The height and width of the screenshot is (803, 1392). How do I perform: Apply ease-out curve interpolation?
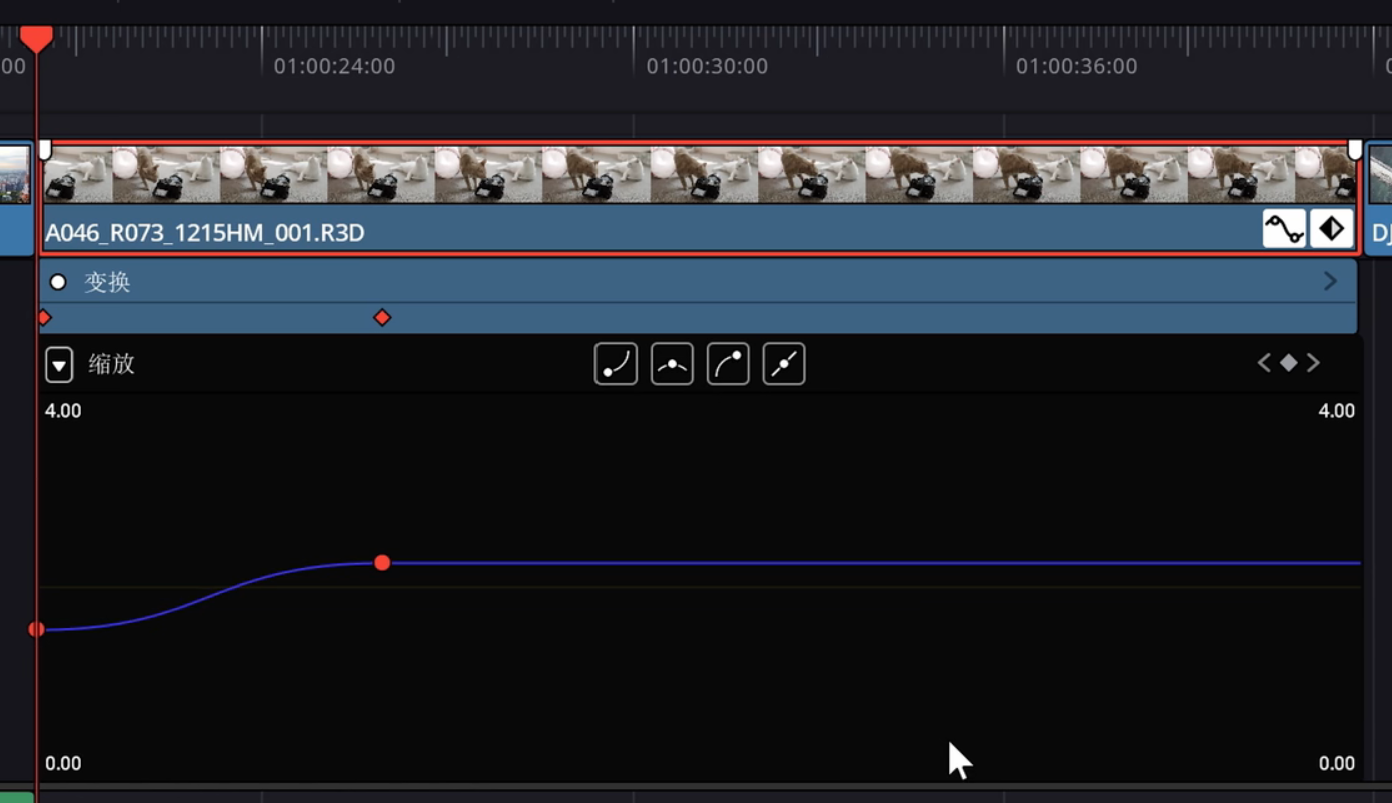[x=728, y=364]
